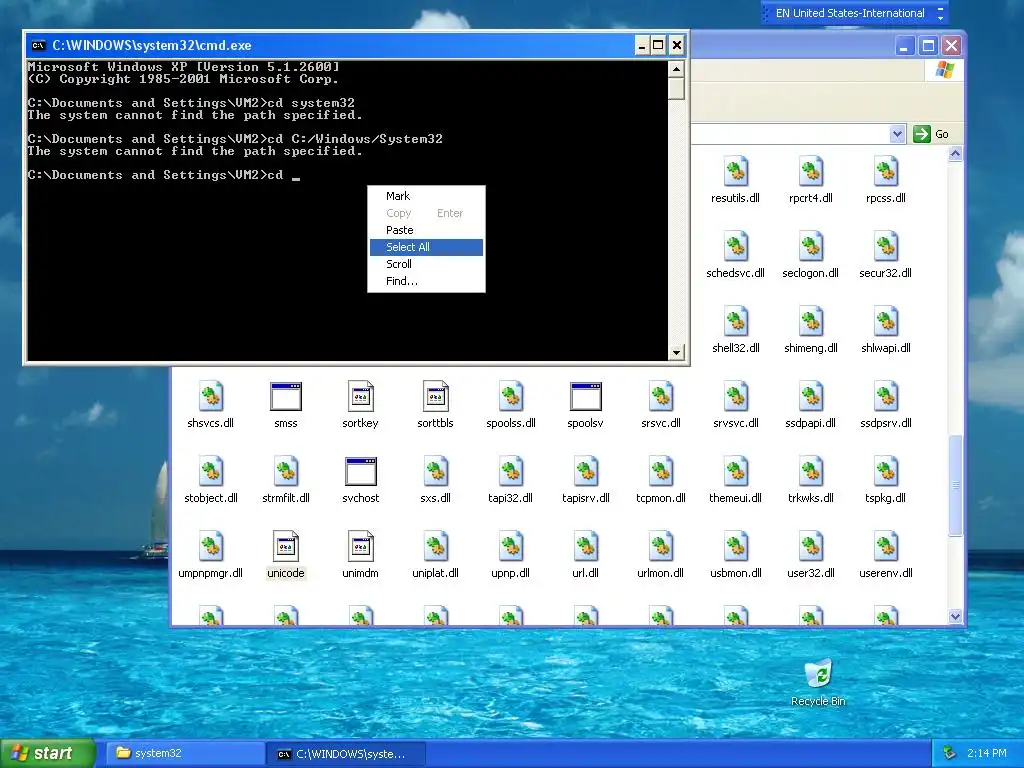The height and width of the screenshot is (768, 1024).
Task: Choose Scroll in the cmd context menu
Action: (426, 264)
